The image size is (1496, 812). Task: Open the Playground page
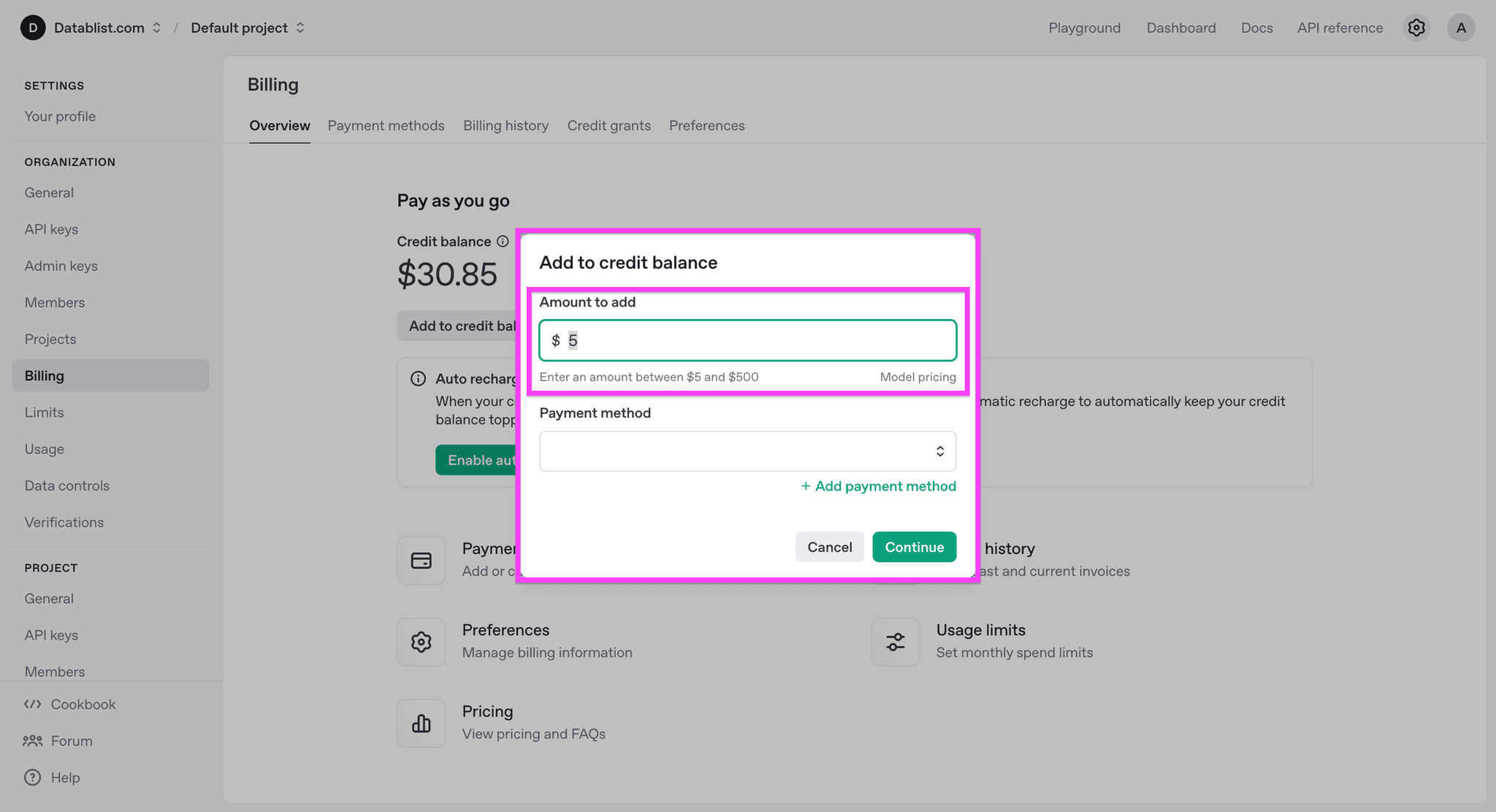click(1084, 27)
